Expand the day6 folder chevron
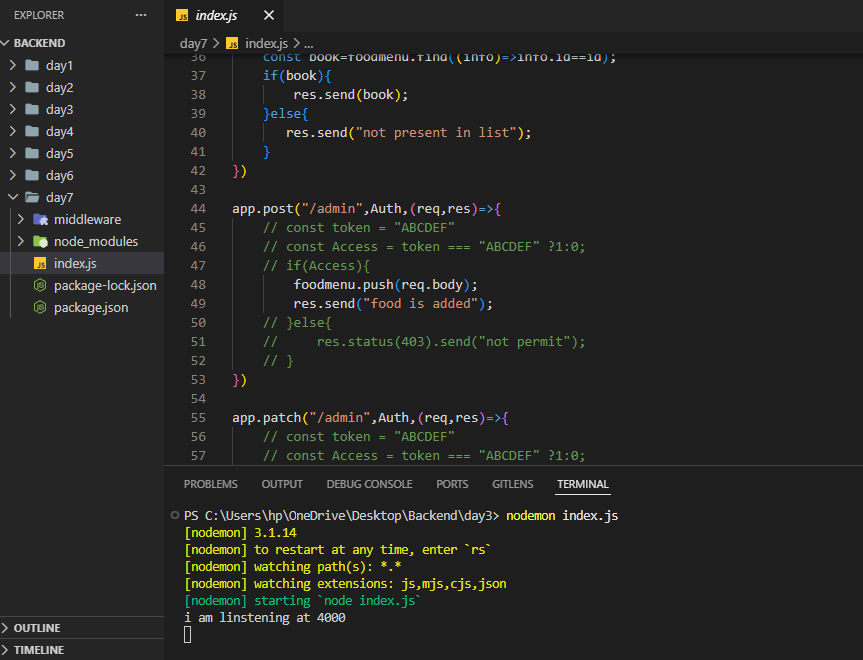The height and width of the screenshot is (660, 863). [x=13, y=175]
